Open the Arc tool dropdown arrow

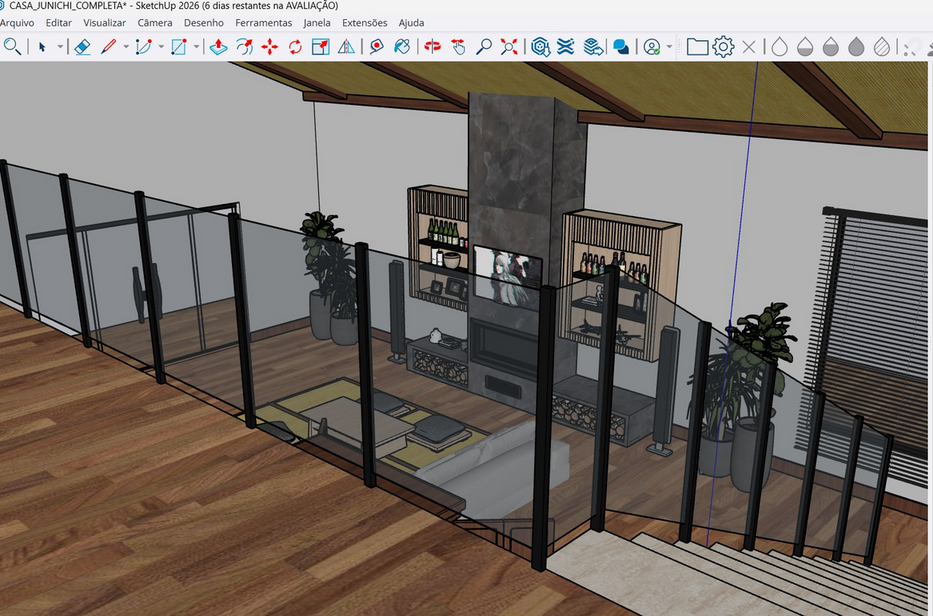tap(161, 47)
